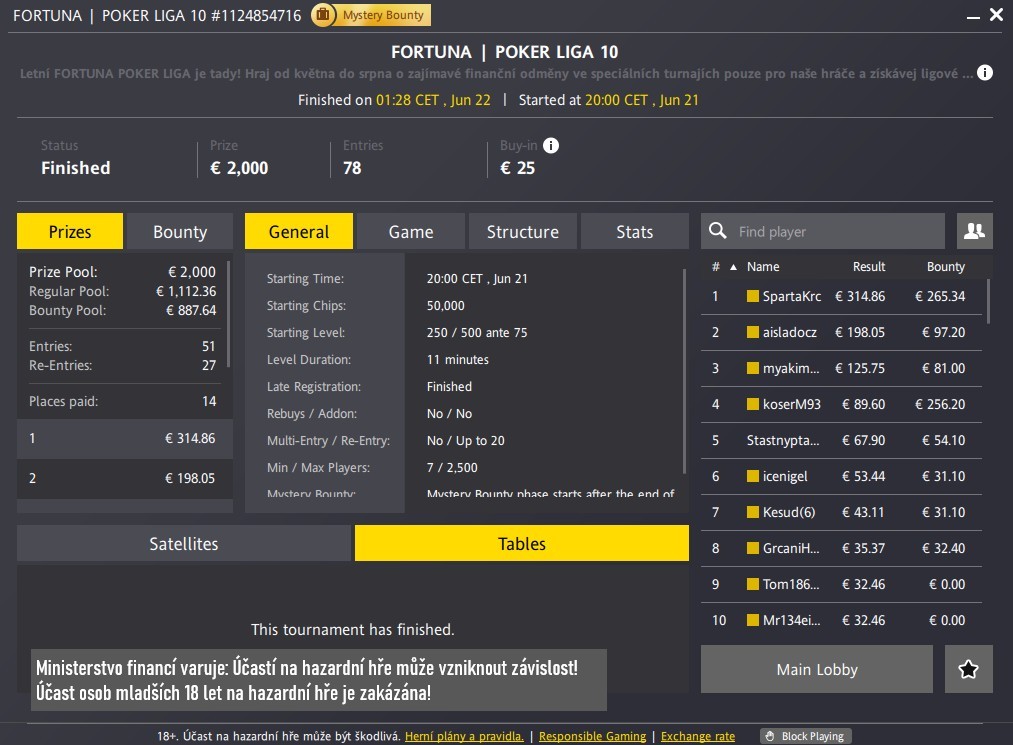Open the tournament description info icon
1013x745 pixels.
(985, 73)
